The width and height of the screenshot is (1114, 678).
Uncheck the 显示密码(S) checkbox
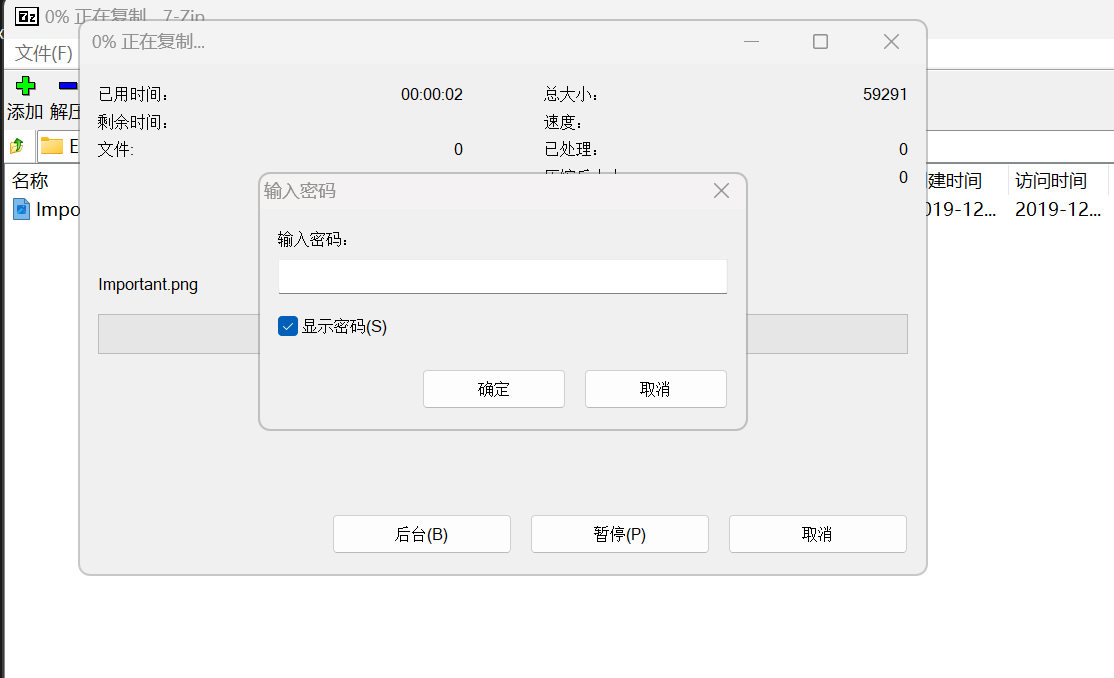coord(288,326)
